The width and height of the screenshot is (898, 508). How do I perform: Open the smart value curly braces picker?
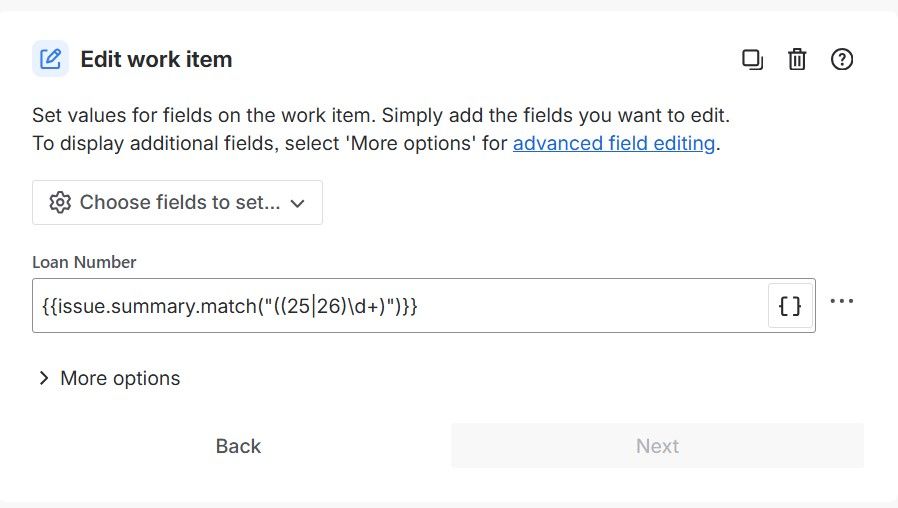[790, 306]
